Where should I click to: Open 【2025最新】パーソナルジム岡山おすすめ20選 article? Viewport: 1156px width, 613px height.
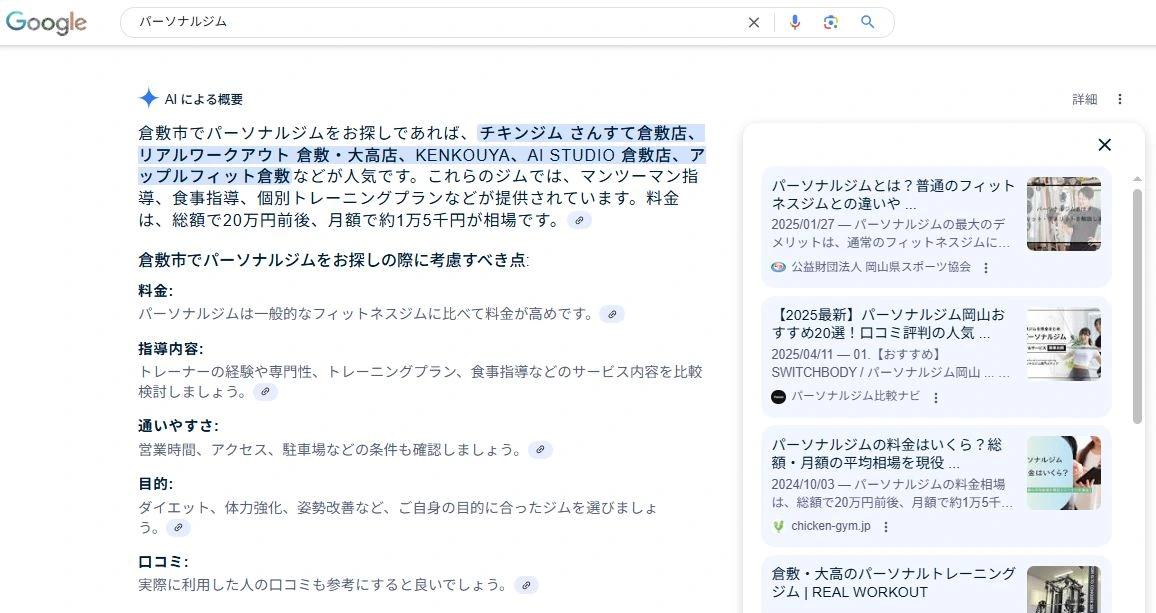[888, 324]
